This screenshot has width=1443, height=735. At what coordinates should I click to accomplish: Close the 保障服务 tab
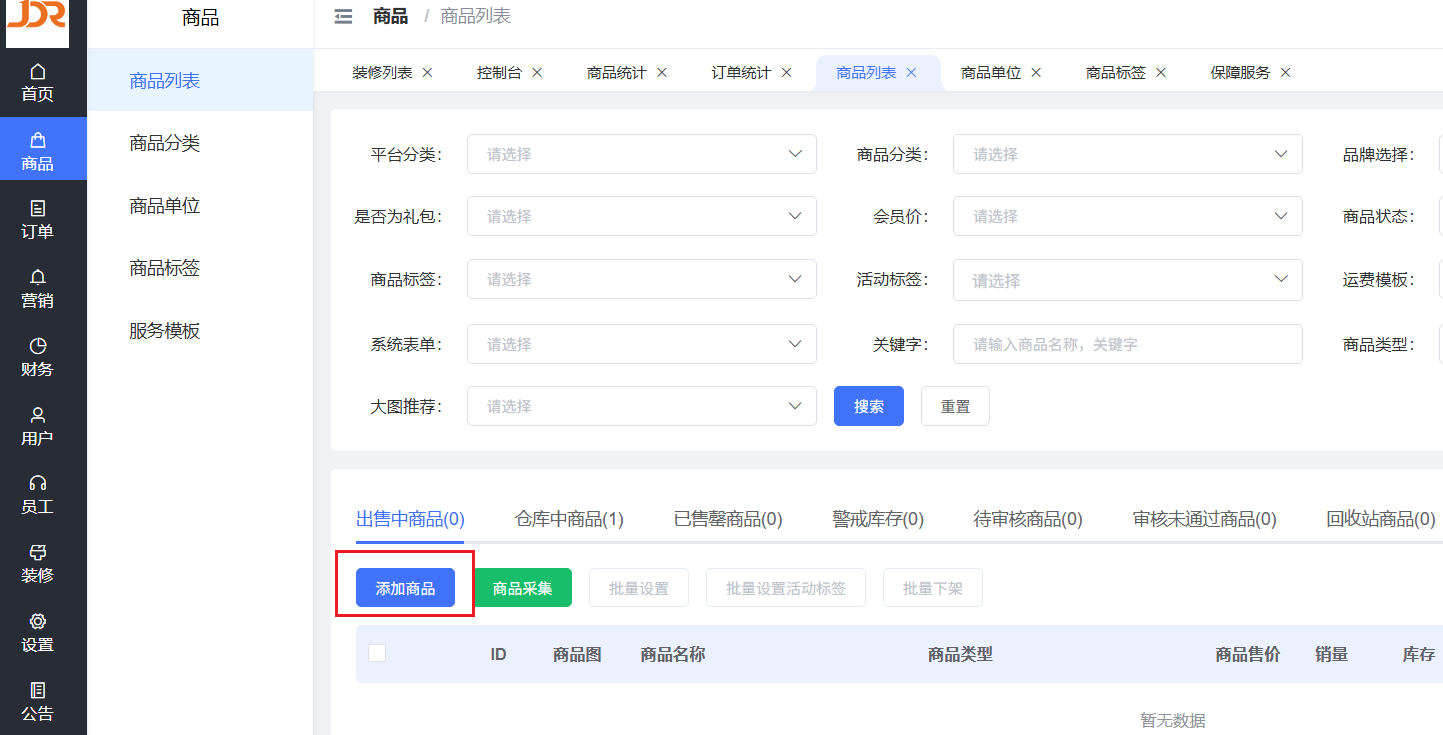pos(1285,73)
